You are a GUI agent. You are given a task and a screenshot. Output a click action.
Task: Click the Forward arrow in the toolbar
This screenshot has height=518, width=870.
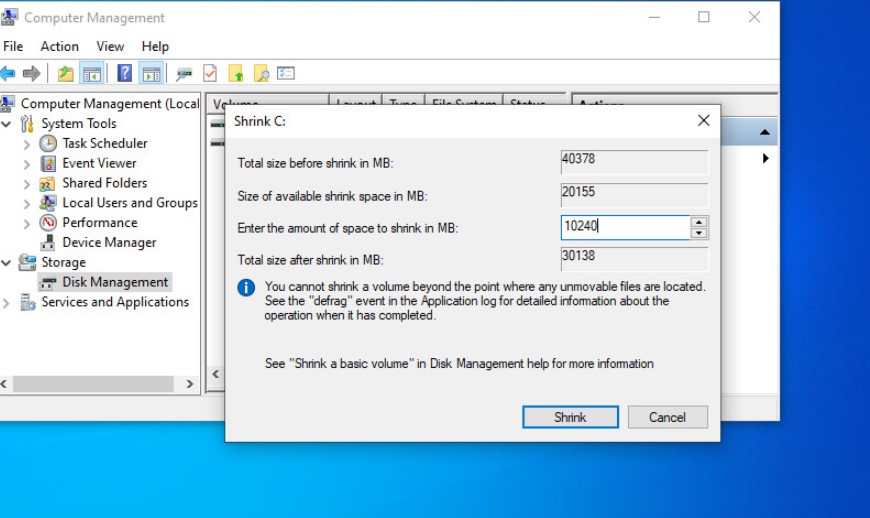coord(31,73)
